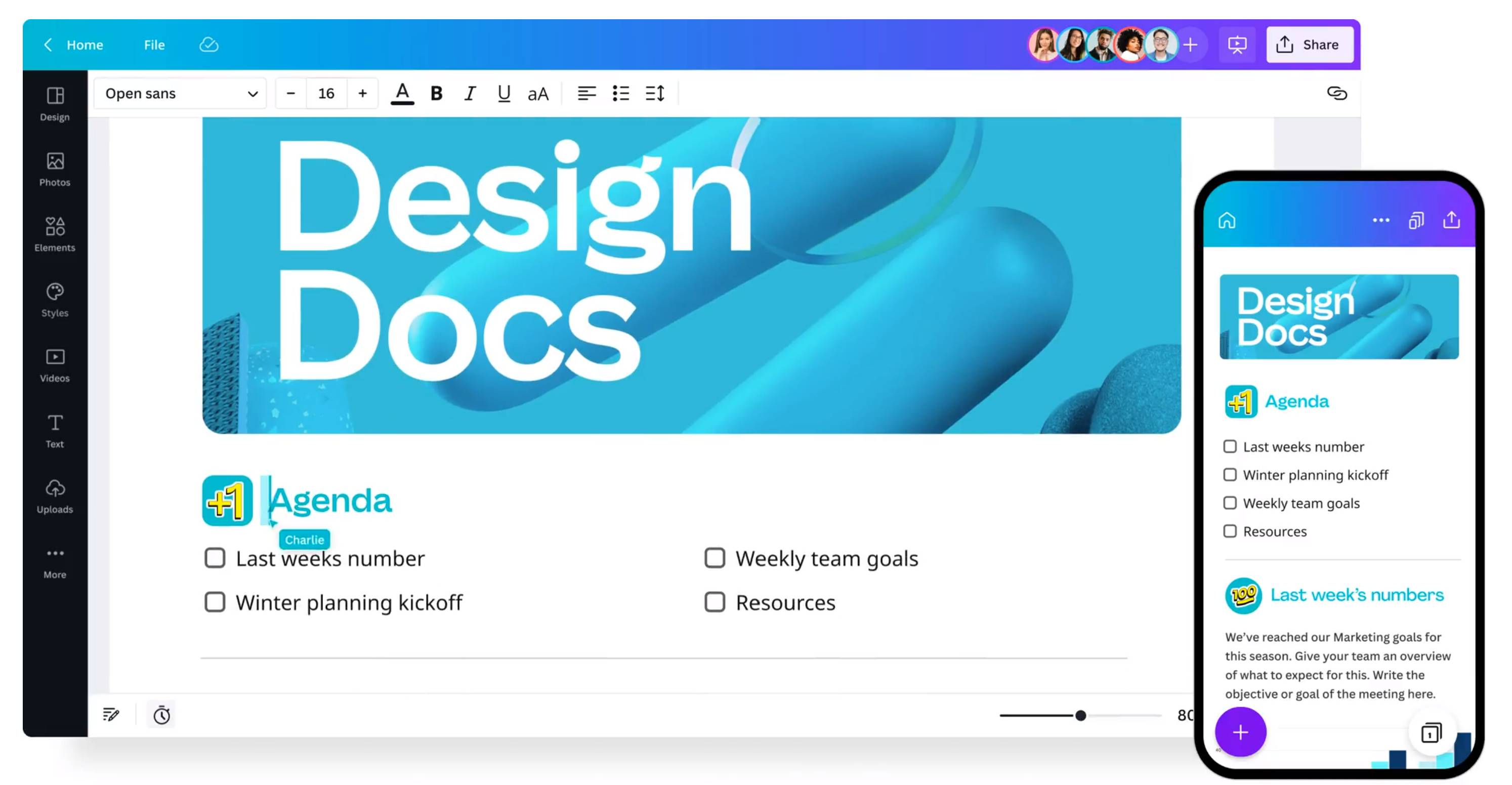
Task: Tap the purple plus button on phone preview
Action: (x=1240, y=732)
